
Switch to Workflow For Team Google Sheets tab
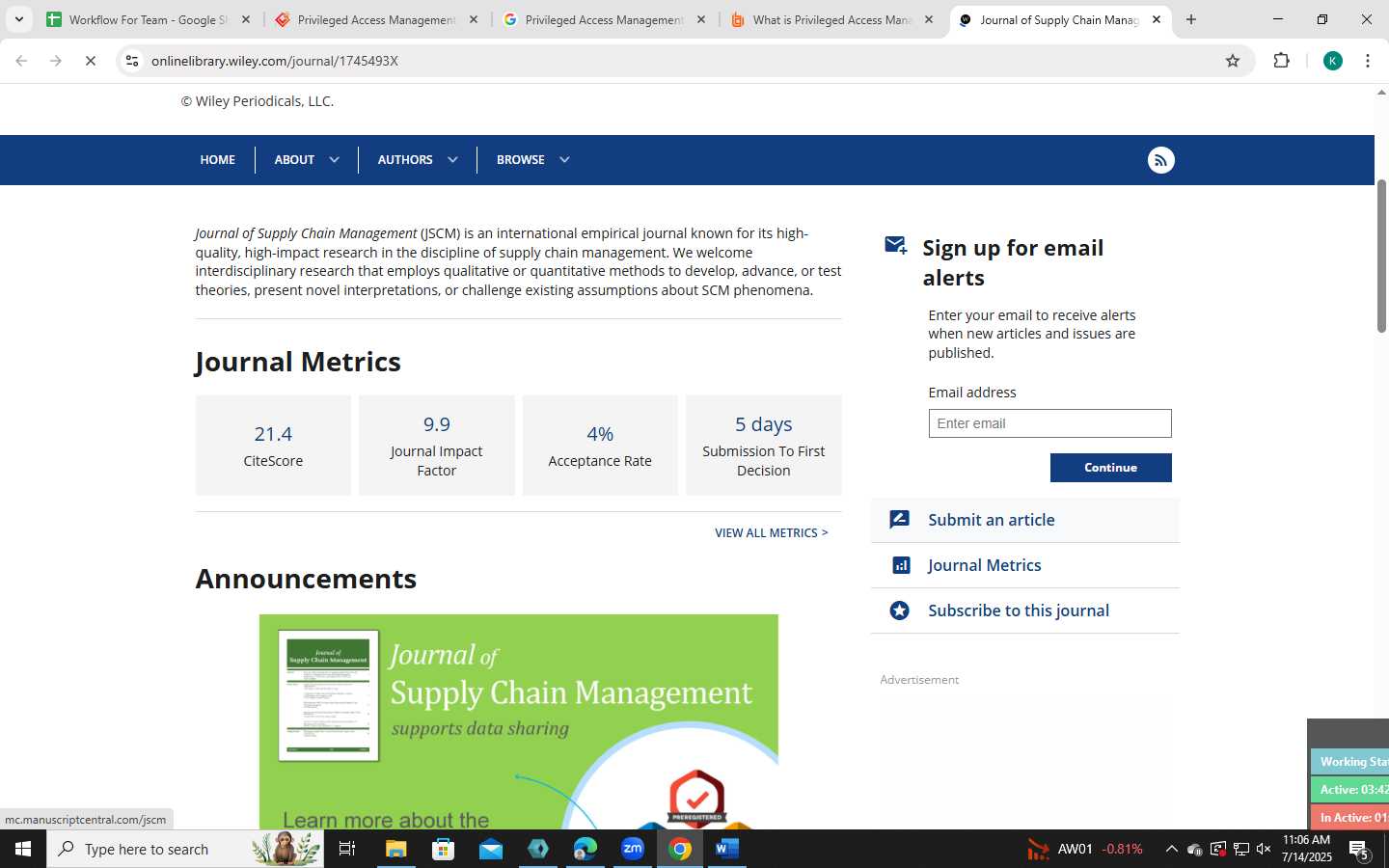pos(147,19)
